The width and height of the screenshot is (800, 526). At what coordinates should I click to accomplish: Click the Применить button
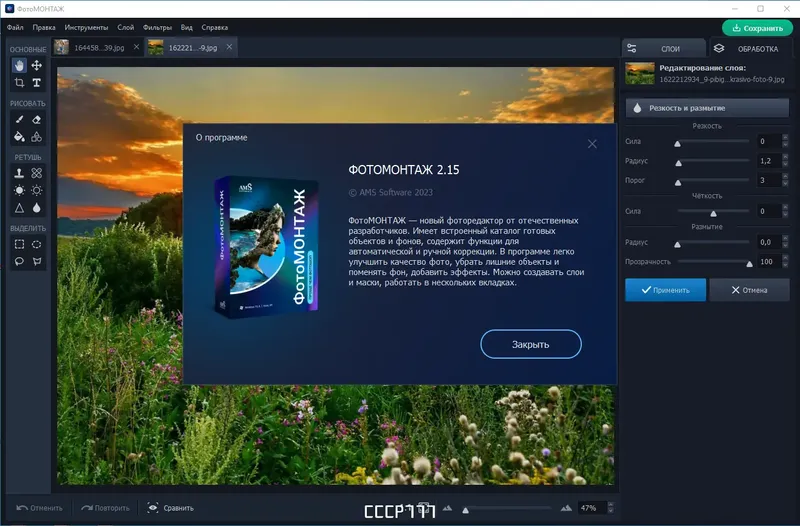[x=665, y=290]
